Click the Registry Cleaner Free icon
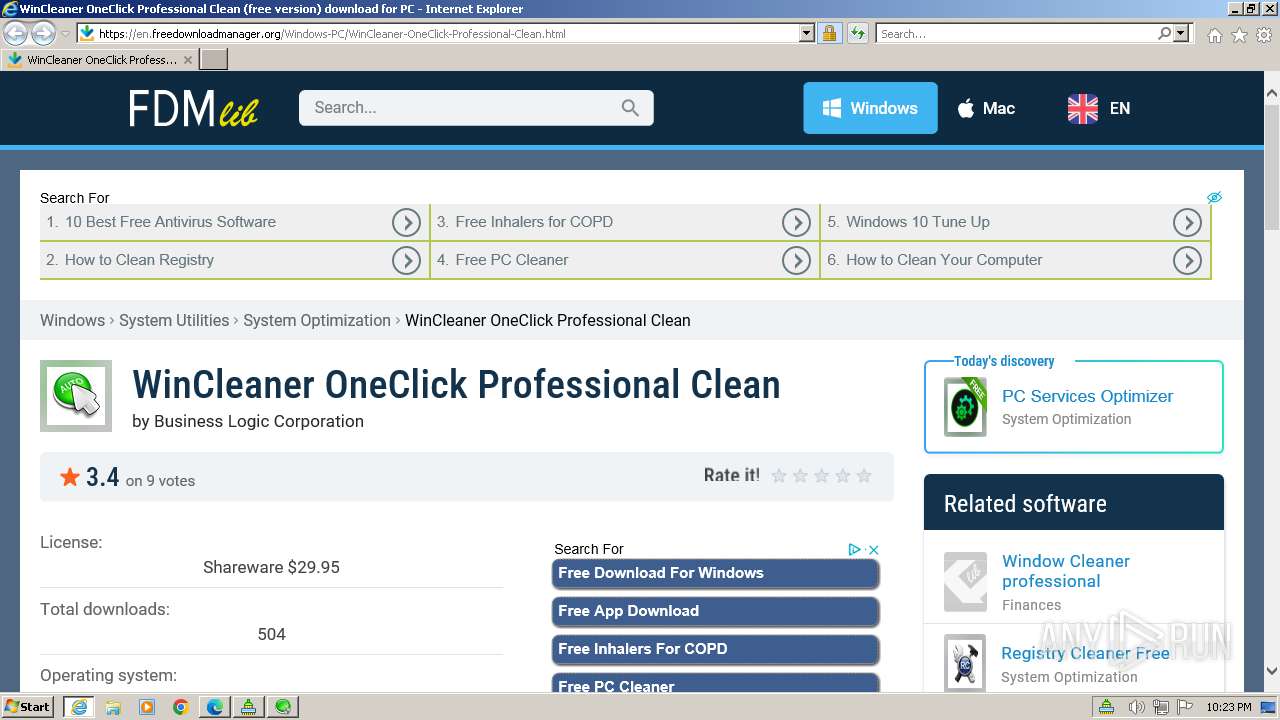Screen dimensions: 1280x720 [x=965, y=662]
